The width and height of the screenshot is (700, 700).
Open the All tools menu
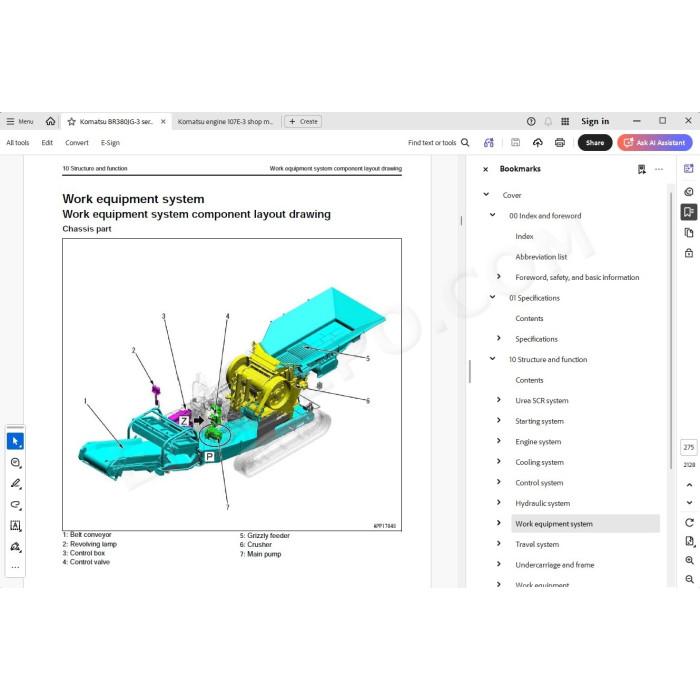[17, 143]
